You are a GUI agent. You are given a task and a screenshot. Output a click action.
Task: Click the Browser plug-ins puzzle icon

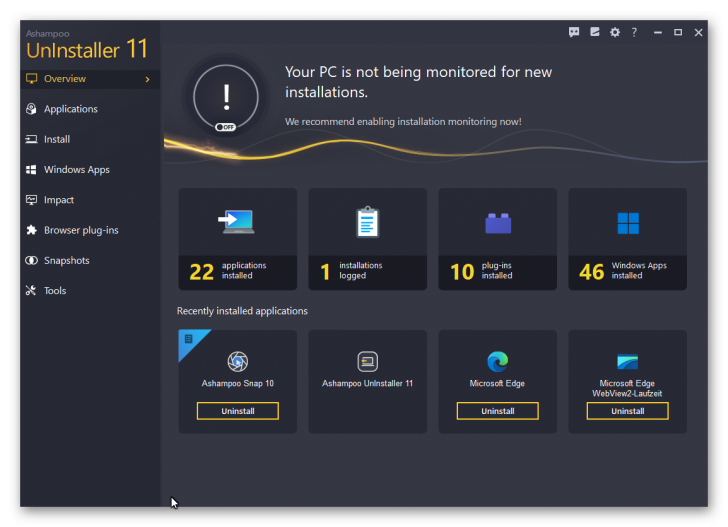point(31,230)
